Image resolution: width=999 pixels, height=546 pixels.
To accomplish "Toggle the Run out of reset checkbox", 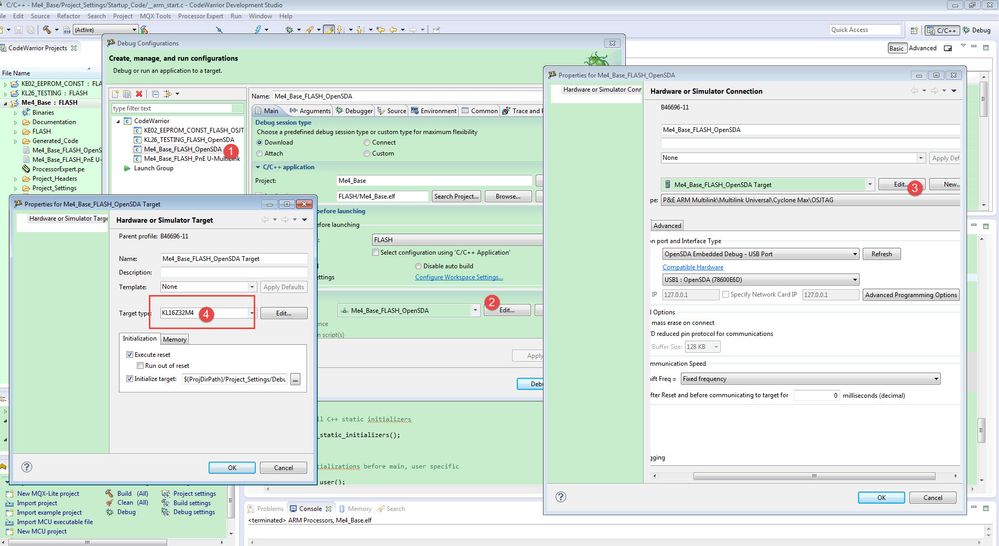I will (140, 366).
